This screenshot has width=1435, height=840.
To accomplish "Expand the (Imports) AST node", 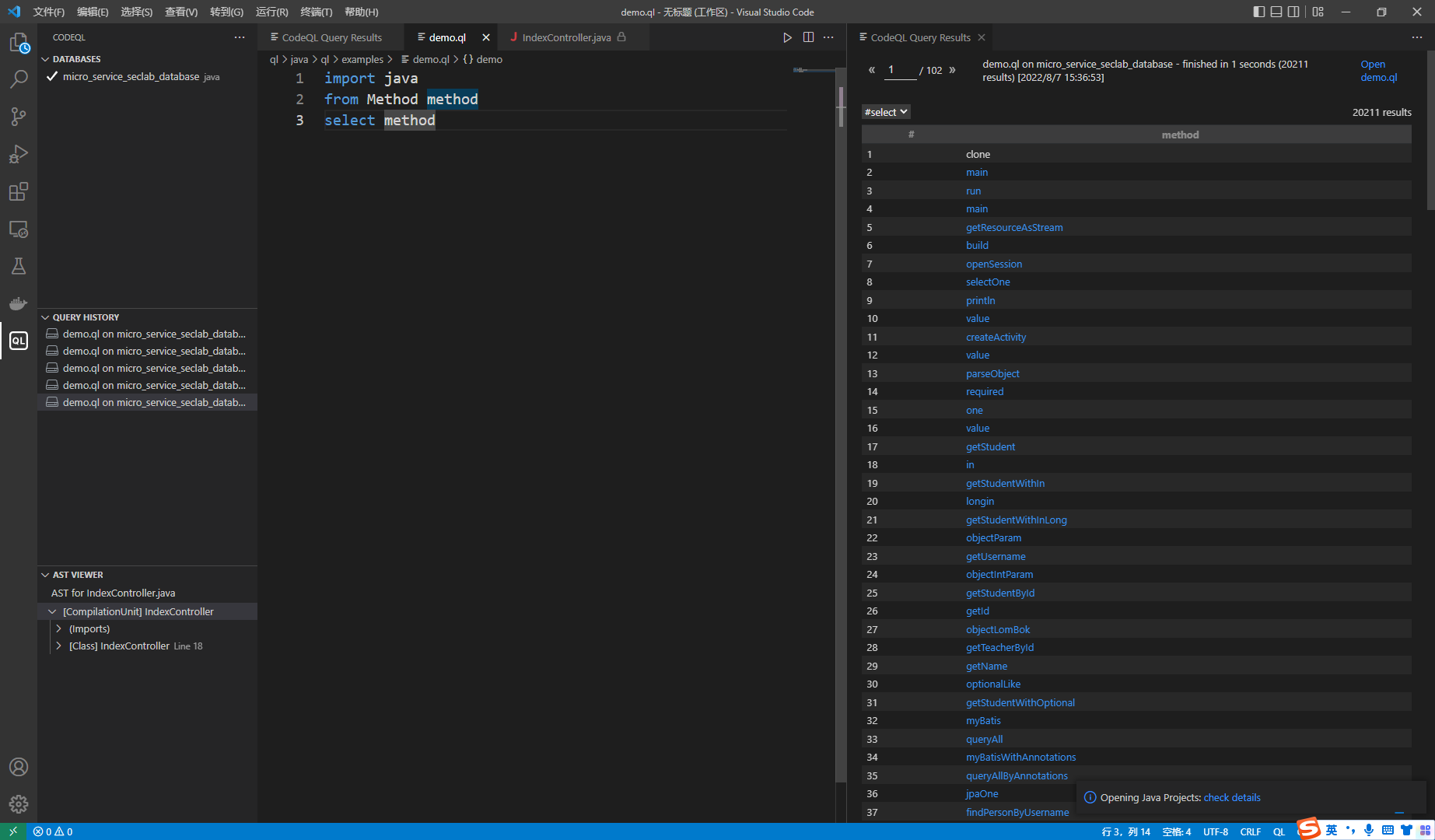I will tap(58, 629).
